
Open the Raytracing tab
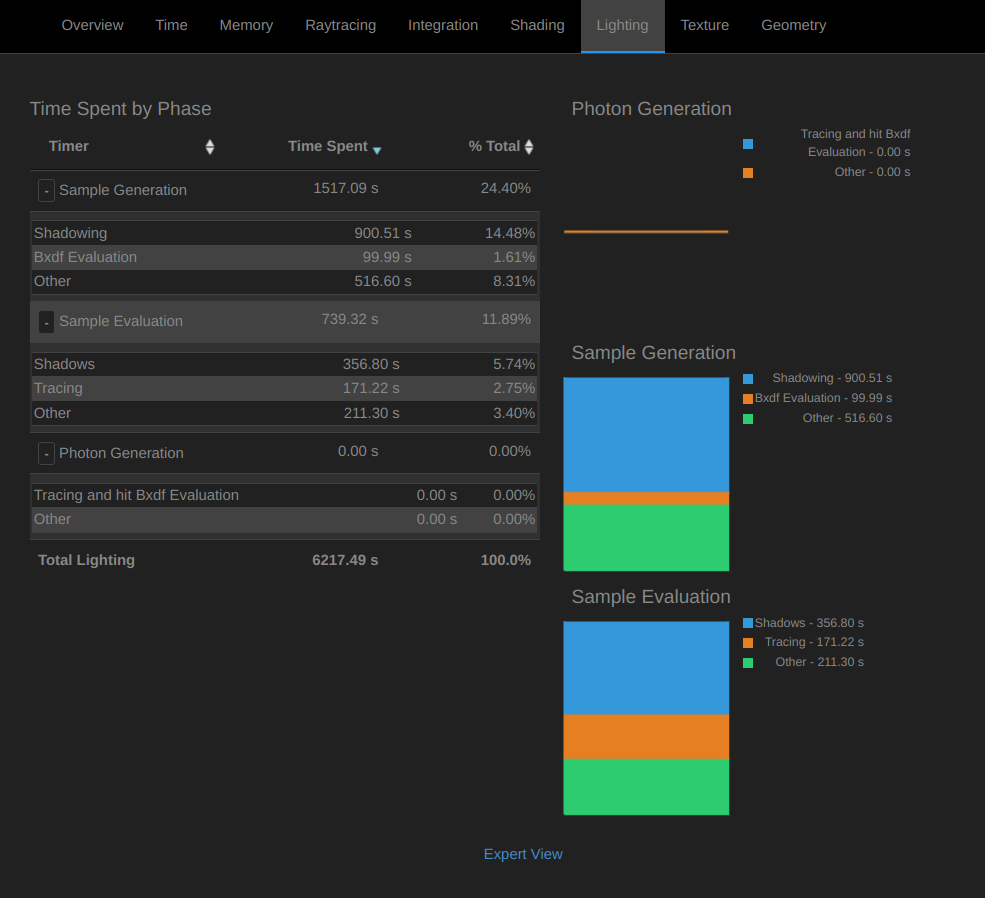340,25
